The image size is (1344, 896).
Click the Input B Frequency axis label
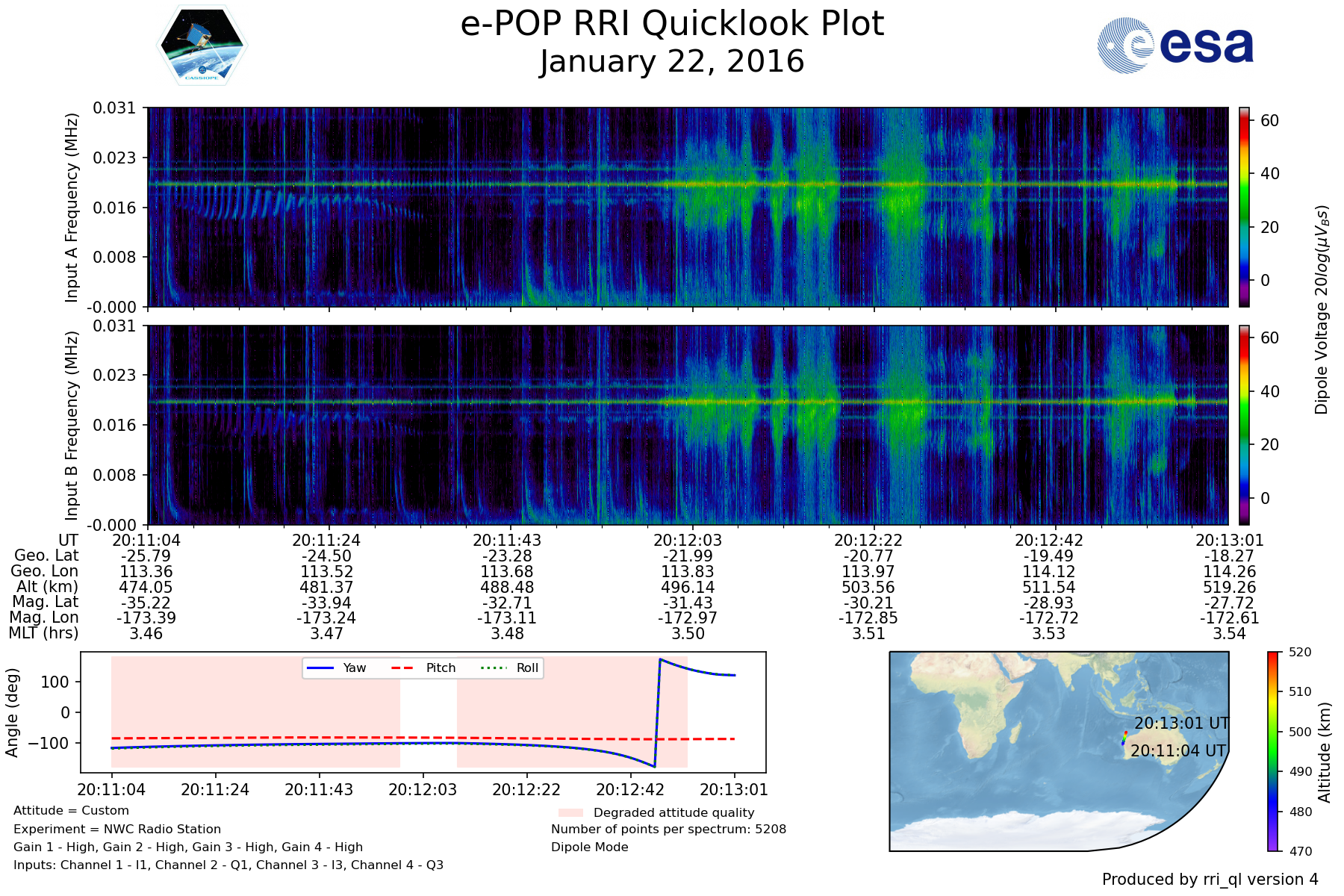[x=72, y=426]
